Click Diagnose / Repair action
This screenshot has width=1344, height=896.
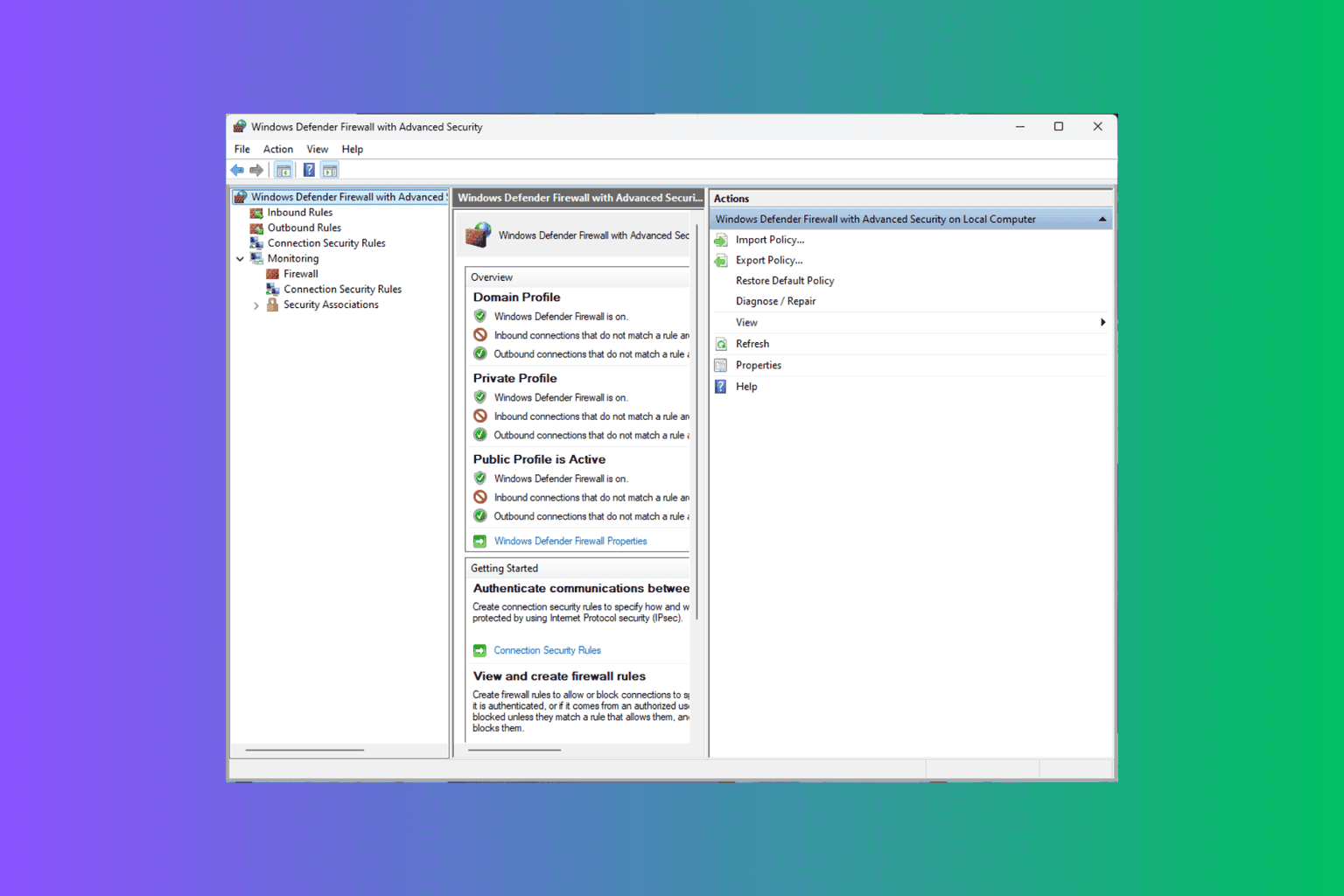click(775, 301)
